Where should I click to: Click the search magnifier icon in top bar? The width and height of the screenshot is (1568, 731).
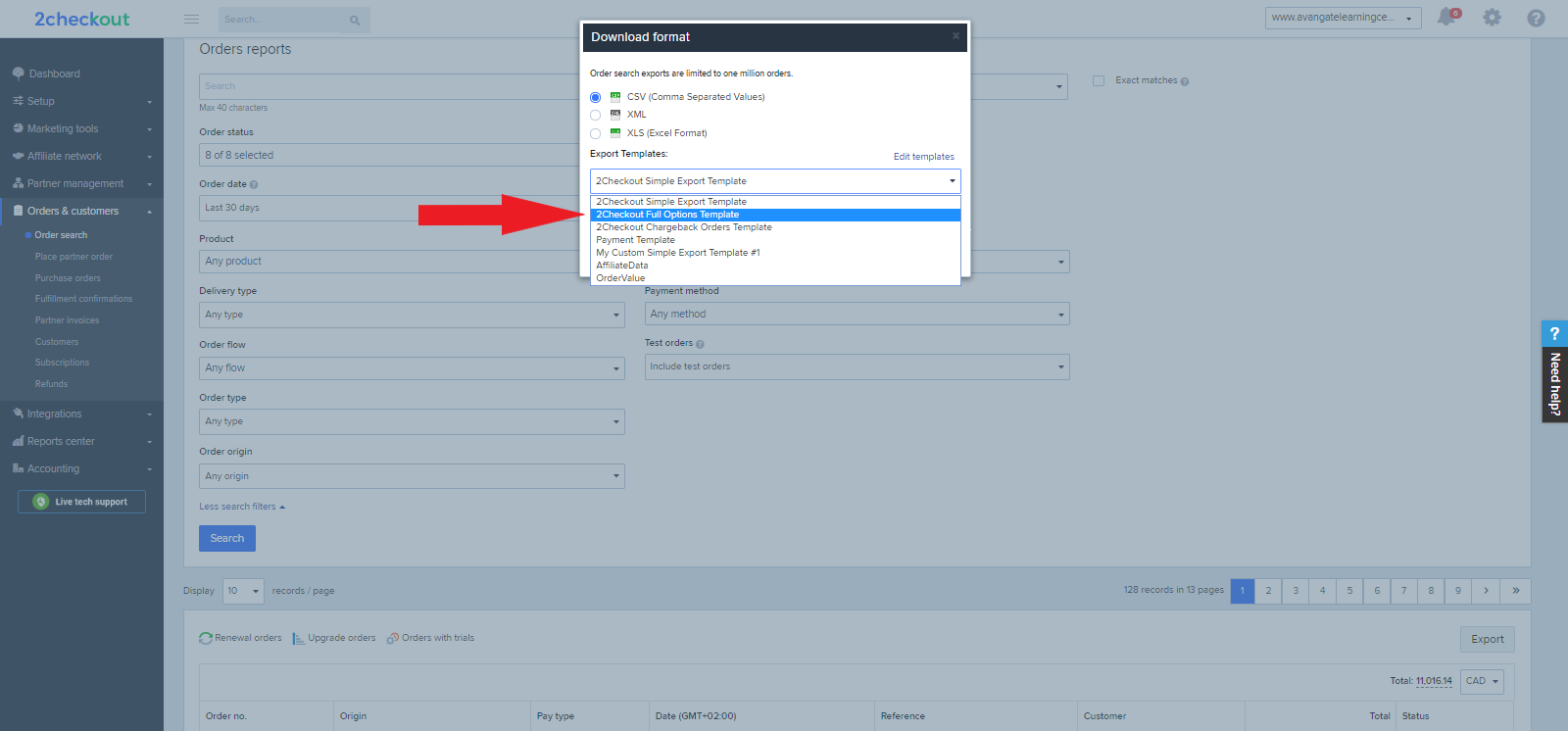[x=355, y=20]
